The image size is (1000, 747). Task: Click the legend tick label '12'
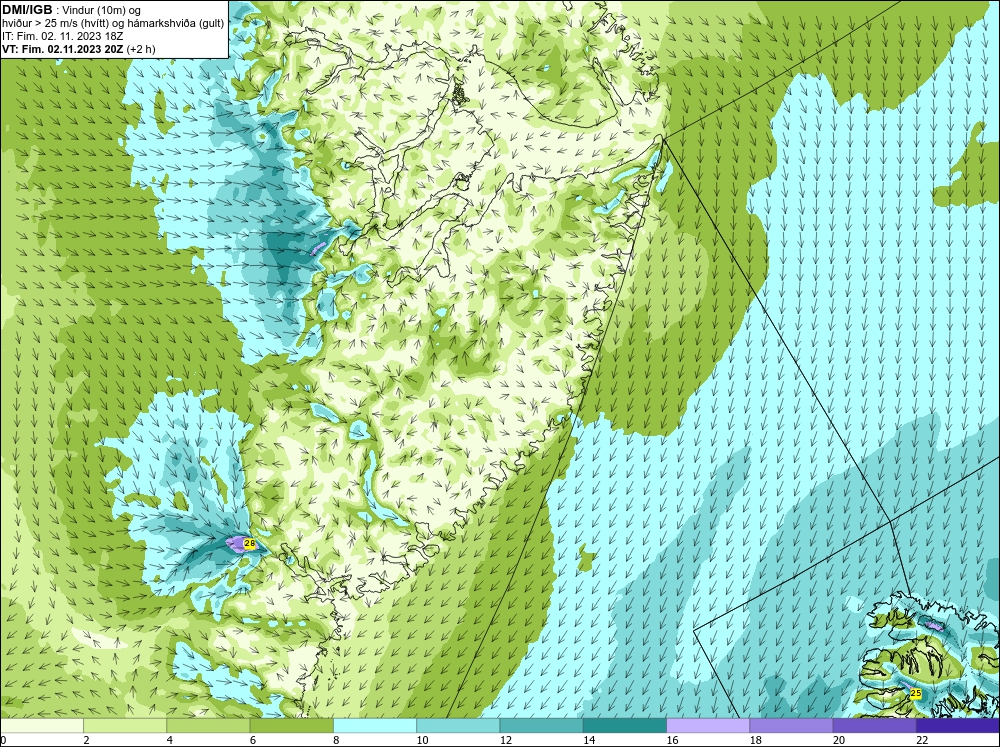[506, 740]
